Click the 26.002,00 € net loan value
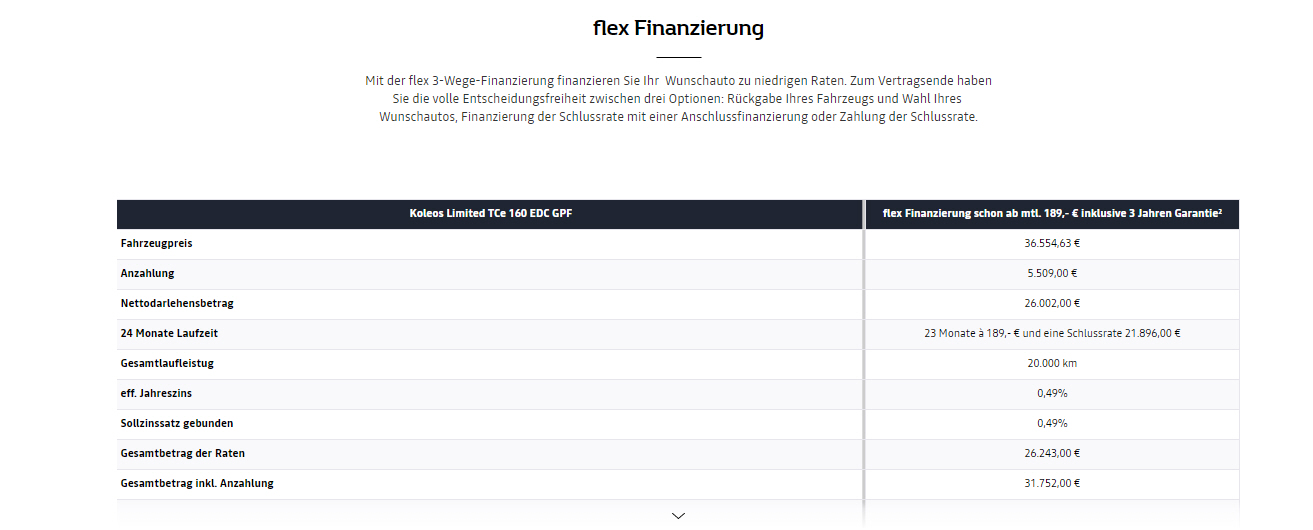 [1052, 303]
